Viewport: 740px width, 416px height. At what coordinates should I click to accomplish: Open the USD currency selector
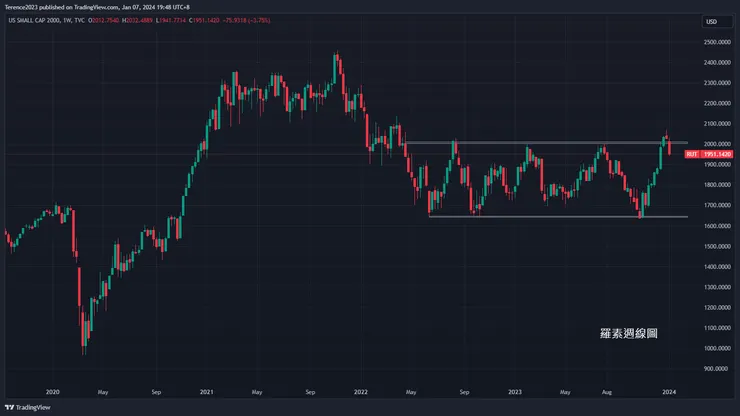716,22
